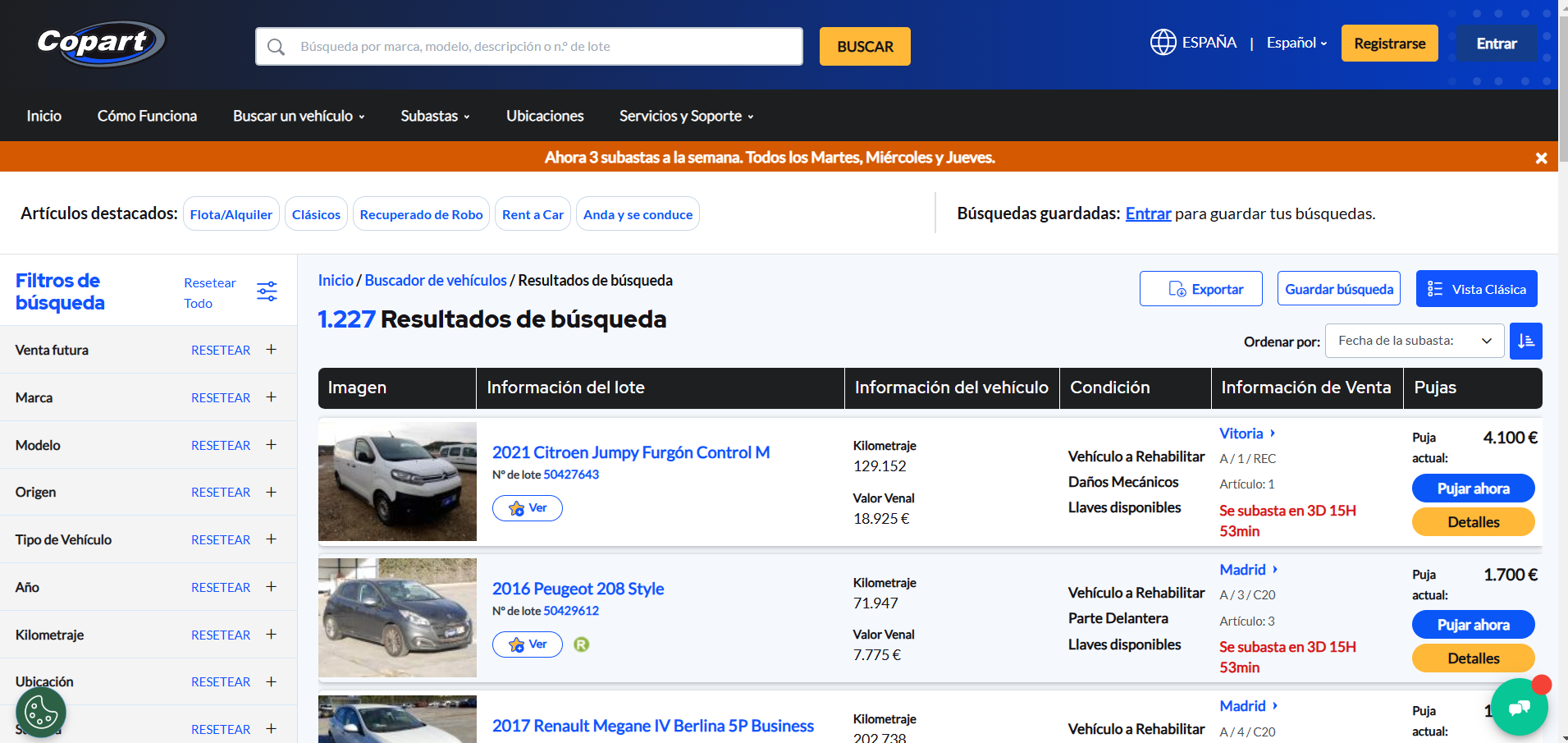Select the Anda y se conduce tag
The width and height of the screenshot is (1568, 743).
(x=638, y=214)
